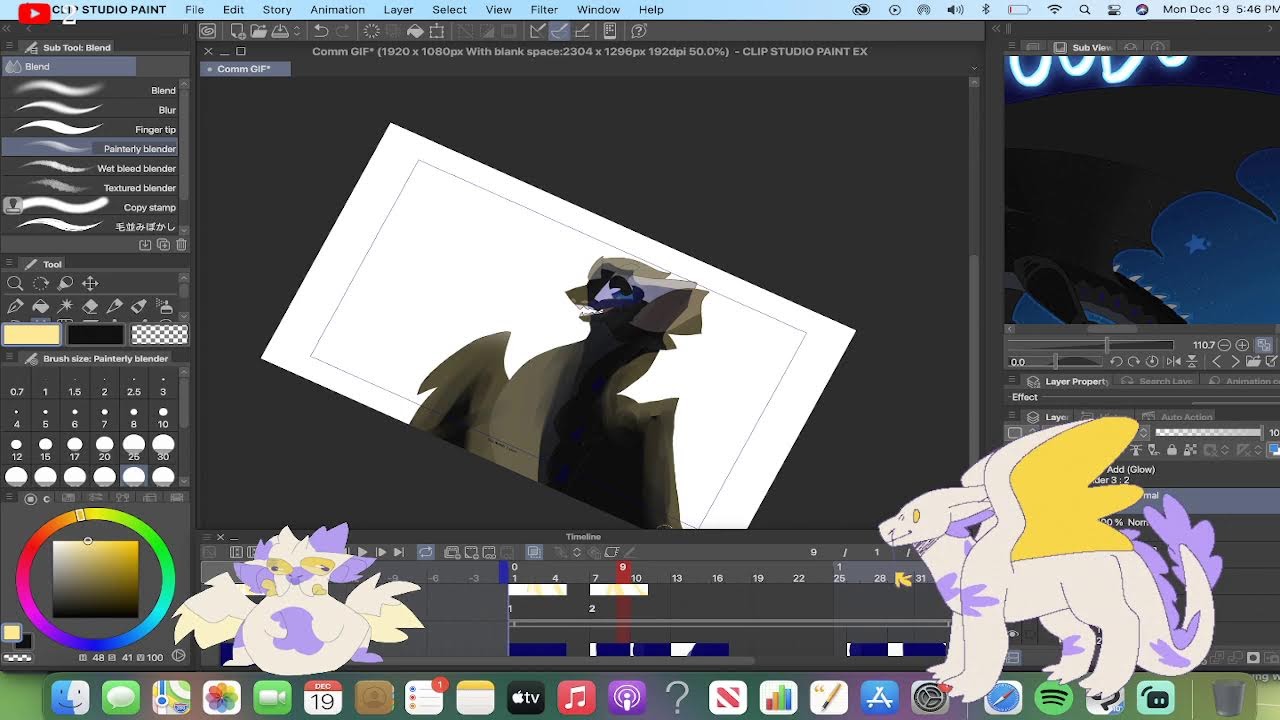Open the canvas tab list chevron
The image size is (1280, 720).
click(x=975, y=68)
